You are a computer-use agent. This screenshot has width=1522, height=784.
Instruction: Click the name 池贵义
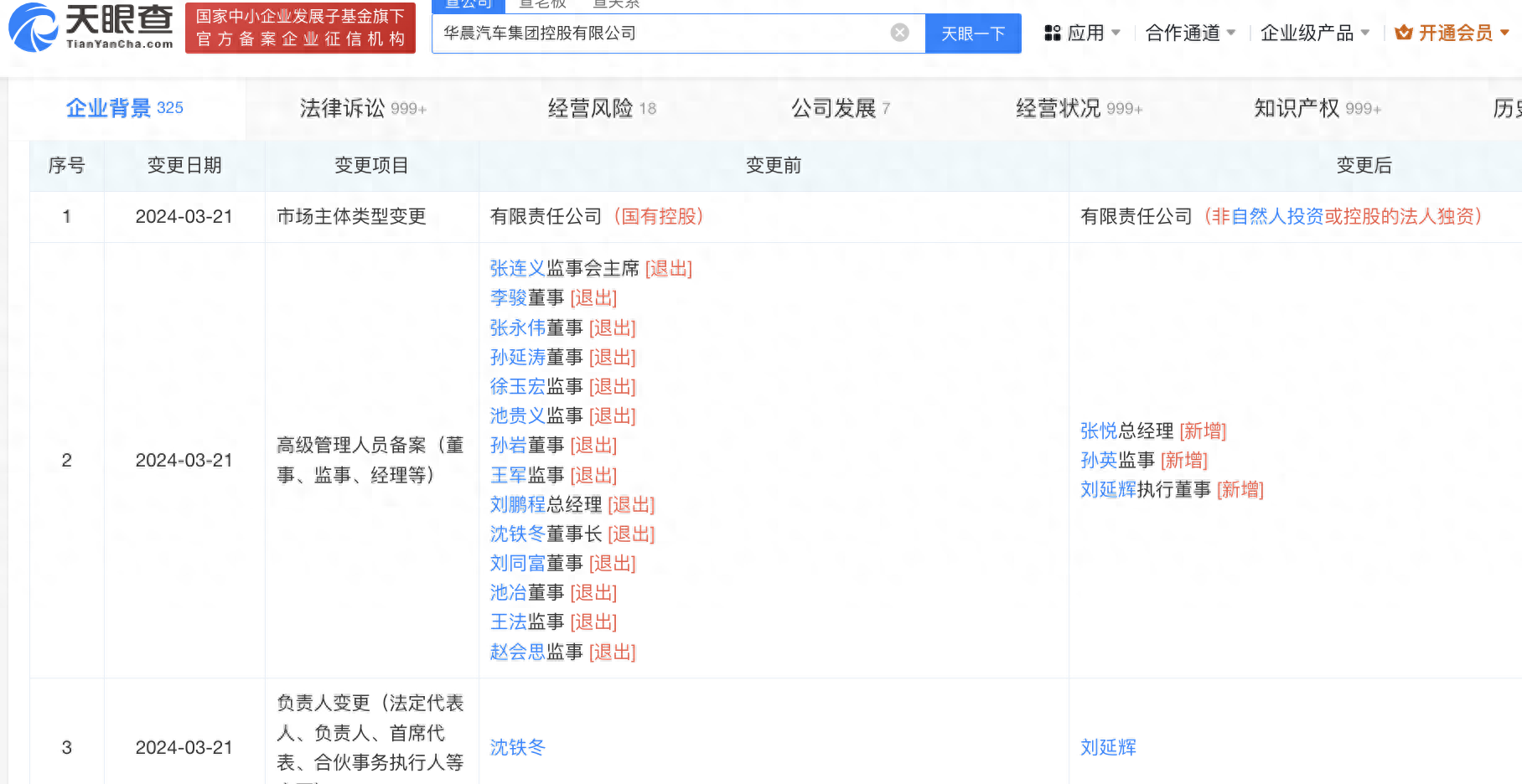(x=518, y=415)
